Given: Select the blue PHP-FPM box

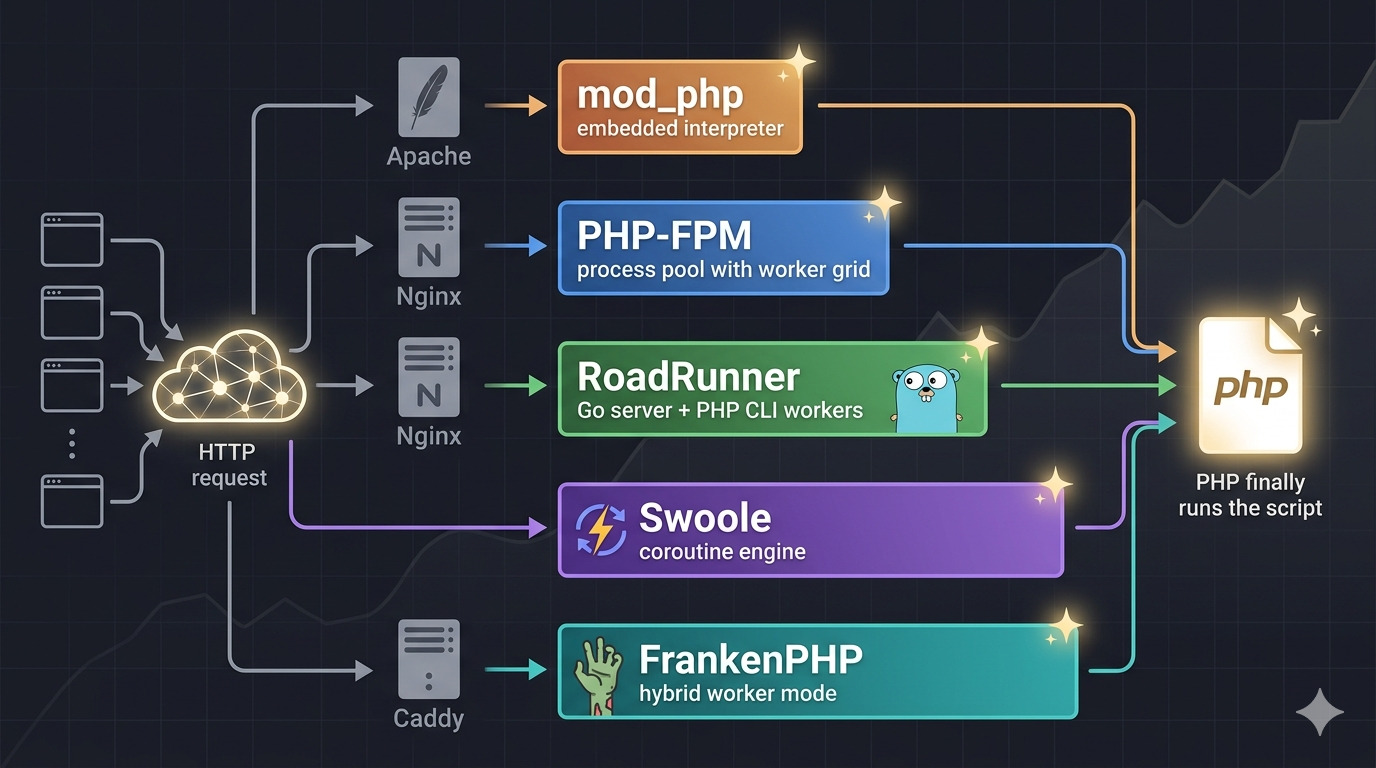Looking at the screenshot, I should point(723,247).
